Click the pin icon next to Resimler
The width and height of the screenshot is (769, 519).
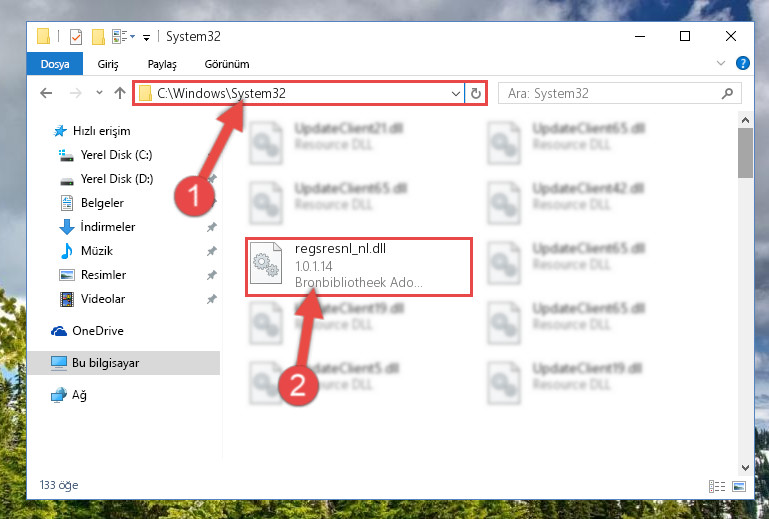pos(211,275)
